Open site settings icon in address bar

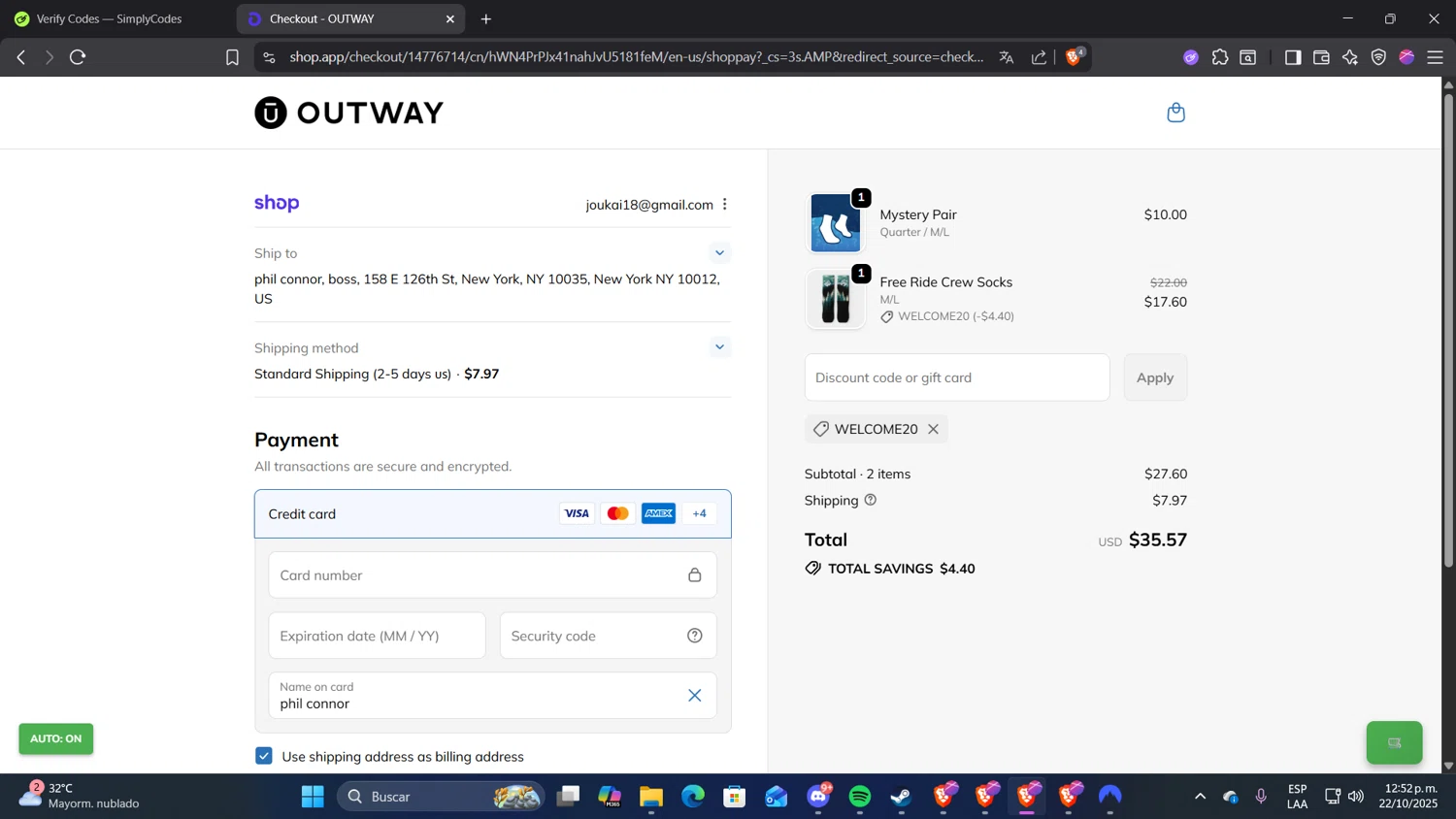(270, 57)
